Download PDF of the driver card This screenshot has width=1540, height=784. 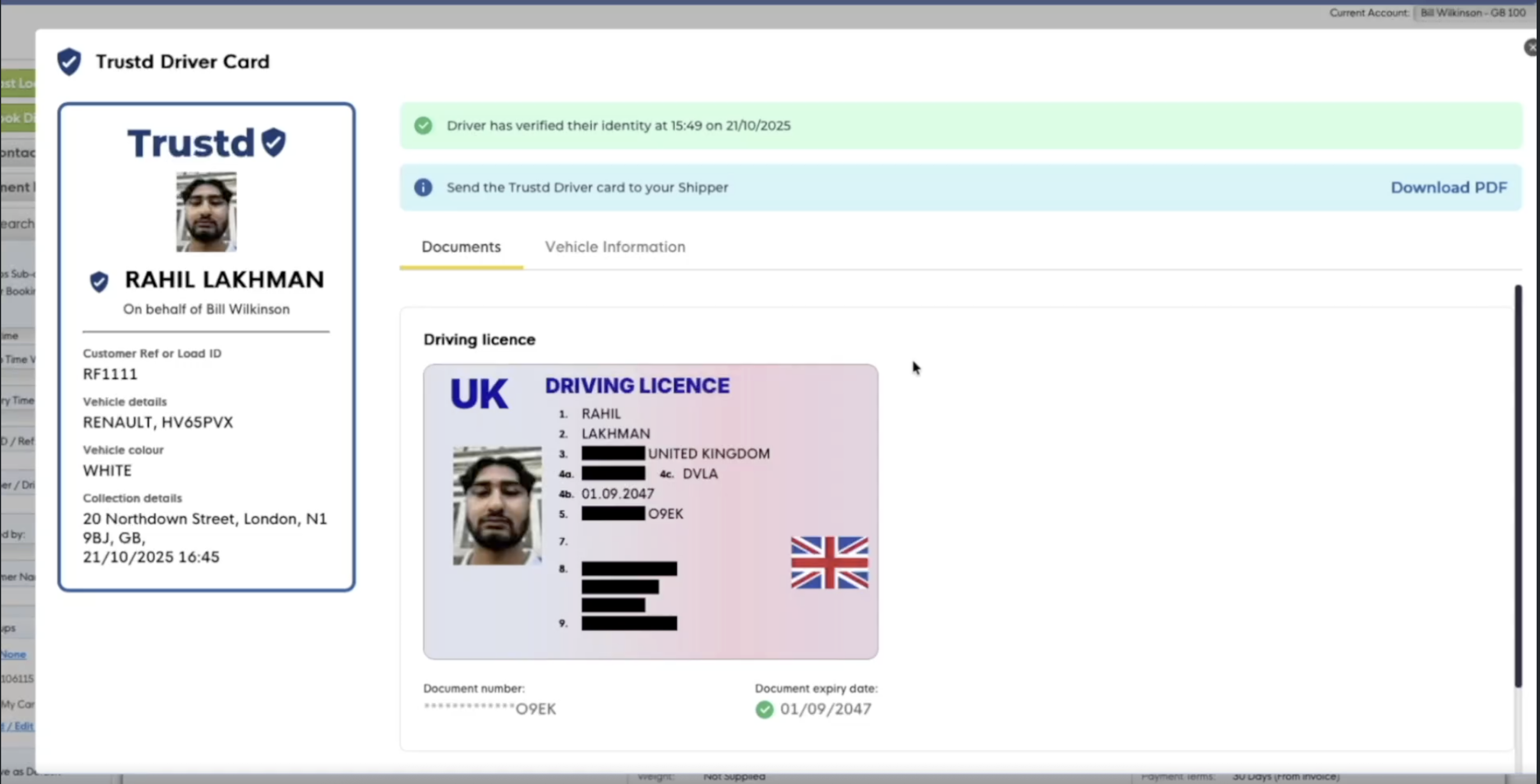point(1449,187)
